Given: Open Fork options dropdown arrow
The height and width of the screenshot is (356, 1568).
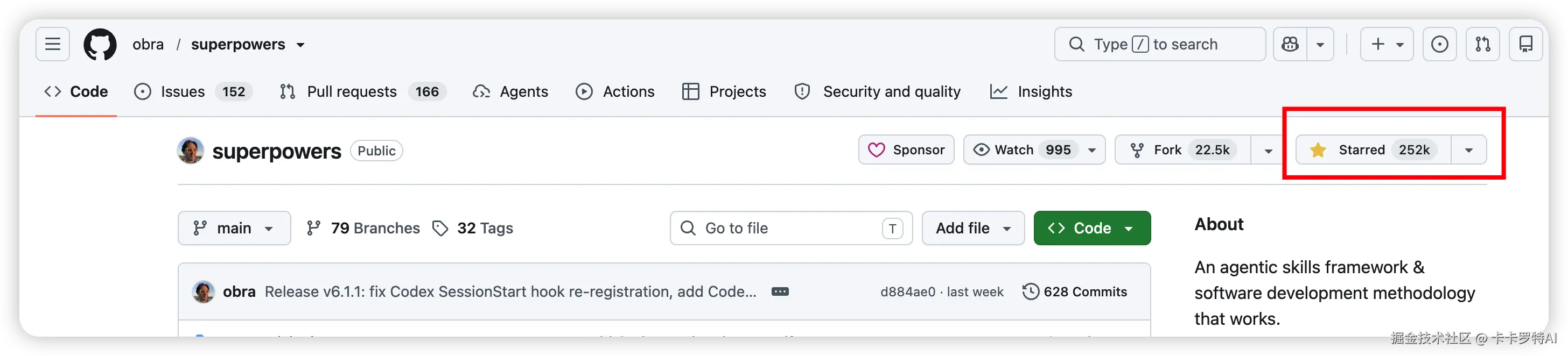Looking at the screenshot, I should click(x=1269, y=150).
